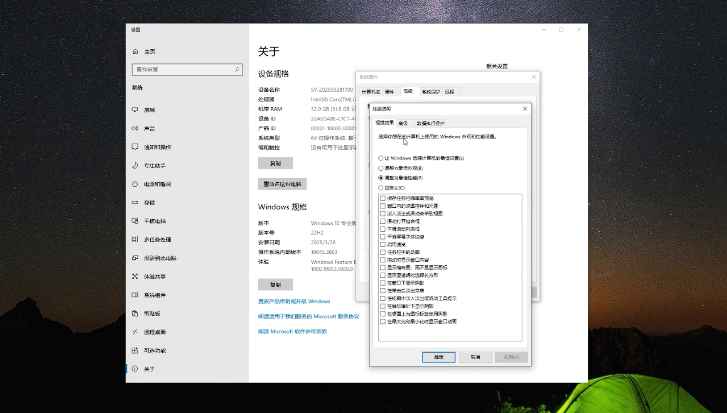Switch to 高级 tab in performance options

(403, 123)
